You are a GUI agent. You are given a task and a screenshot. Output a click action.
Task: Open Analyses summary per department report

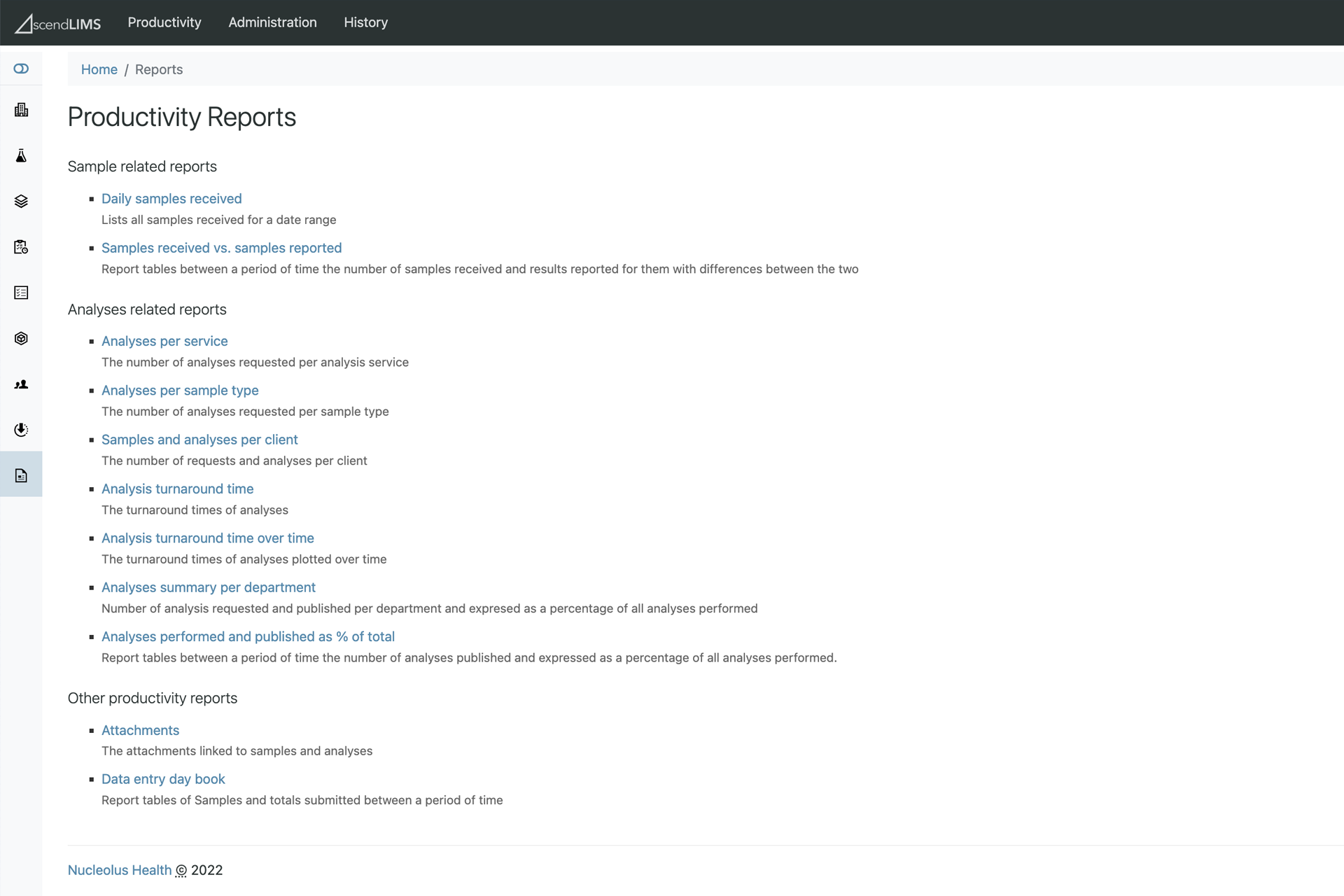click(208, 587)
